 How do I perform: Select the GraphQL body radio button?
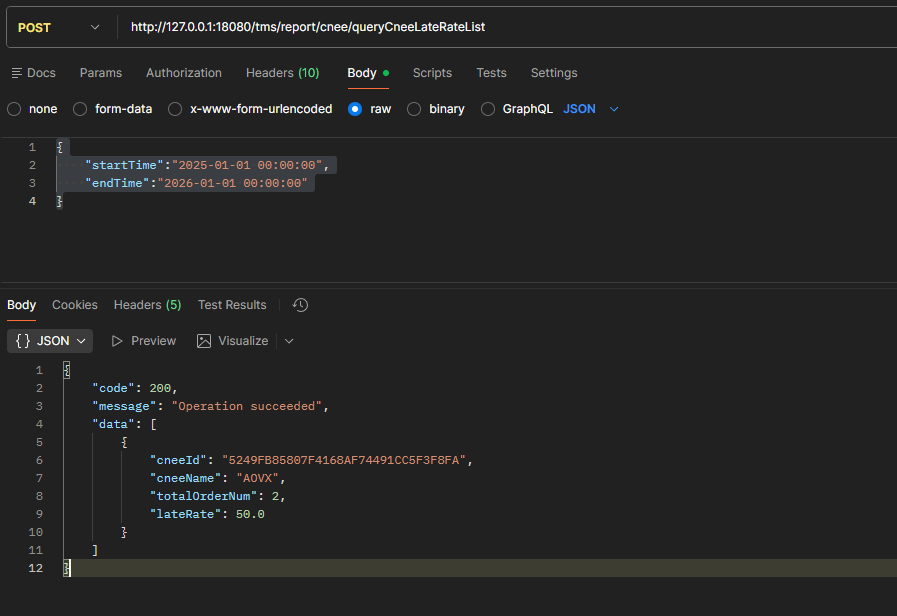point(488,109)
